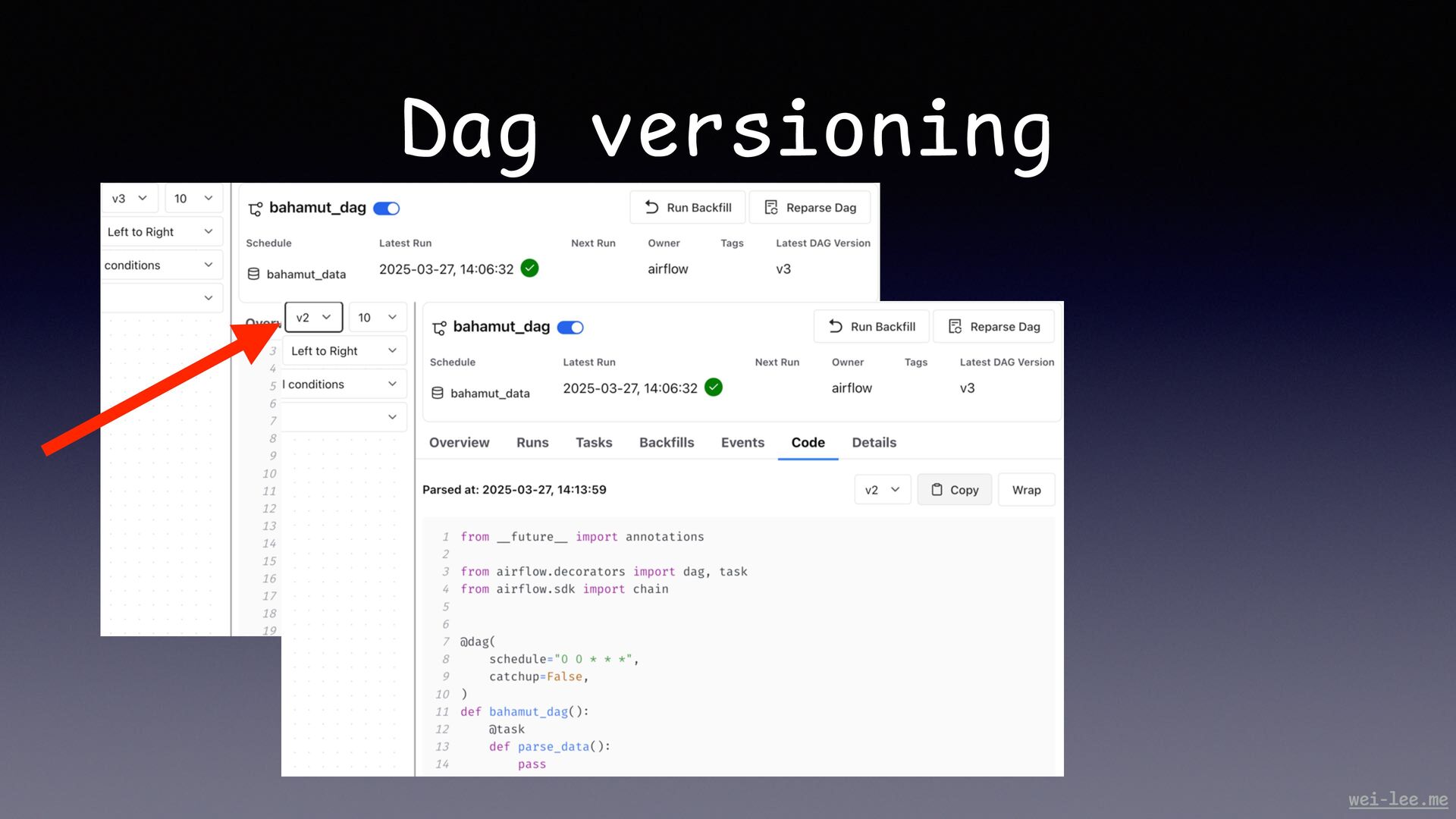
Task: Expand the front Left to Right direction dropdown
Action: [344, 351]
